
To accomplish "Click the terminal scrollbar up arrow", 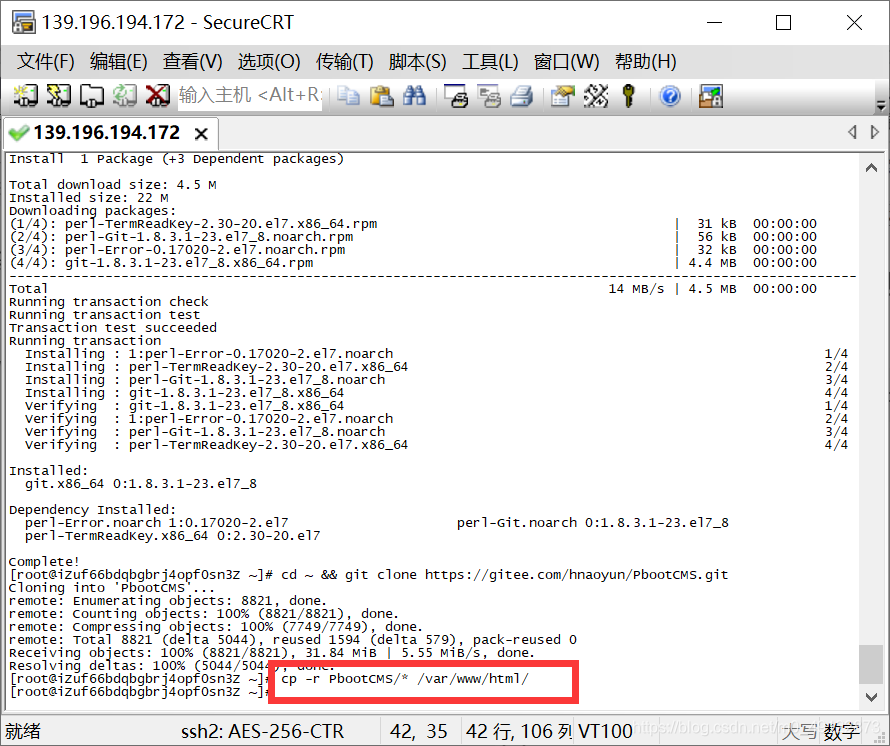I will pyautogui.click(x=871, y=167).
